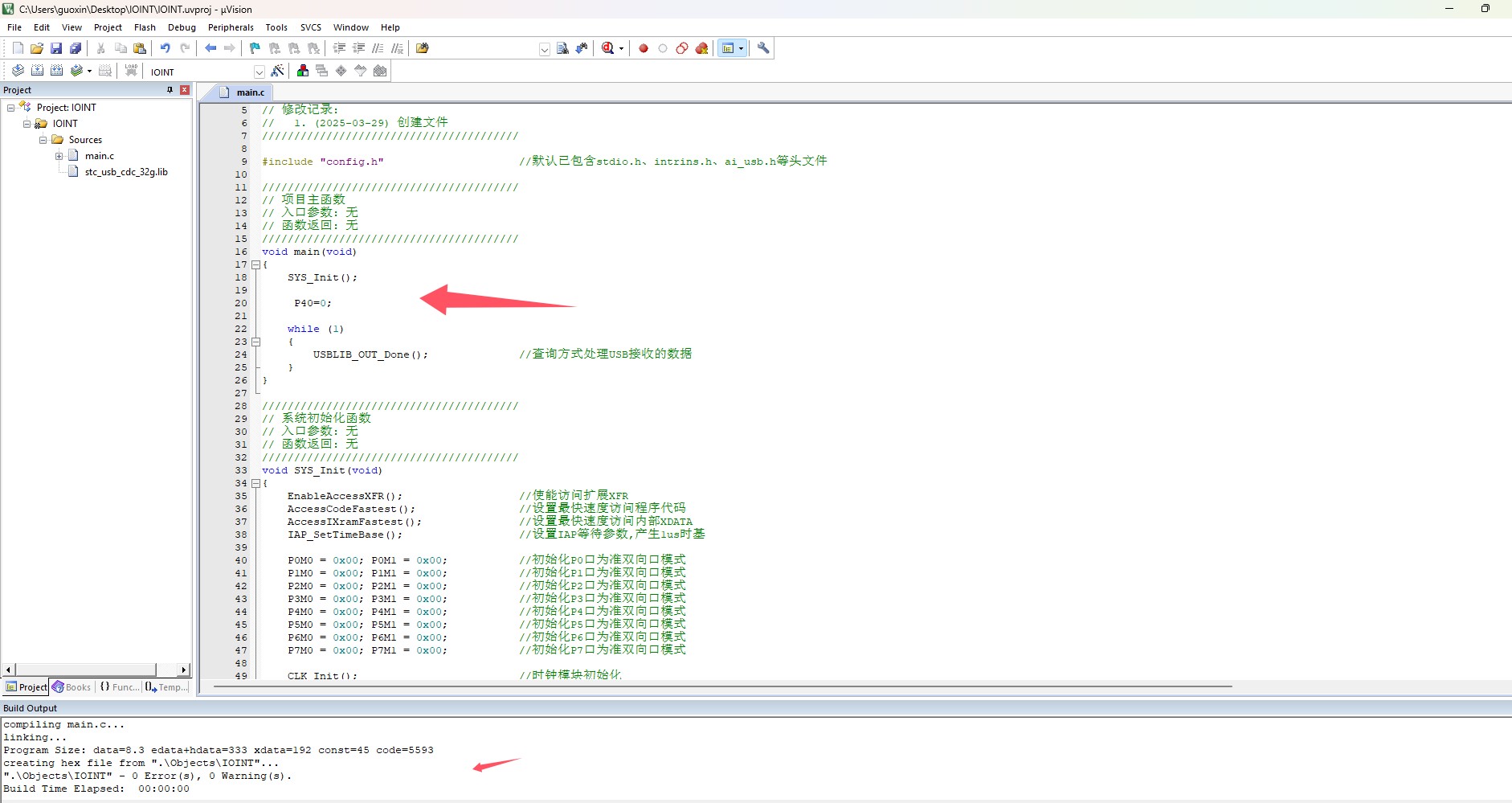Rebuild all target files icon
Image resolution: width=1512 pixels, height=803 pixels.
pos(56,71)
